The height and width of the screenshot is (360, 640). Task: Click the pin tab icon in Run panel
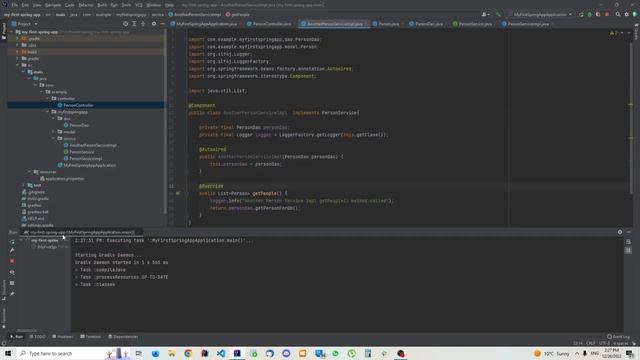pos(12,294)
